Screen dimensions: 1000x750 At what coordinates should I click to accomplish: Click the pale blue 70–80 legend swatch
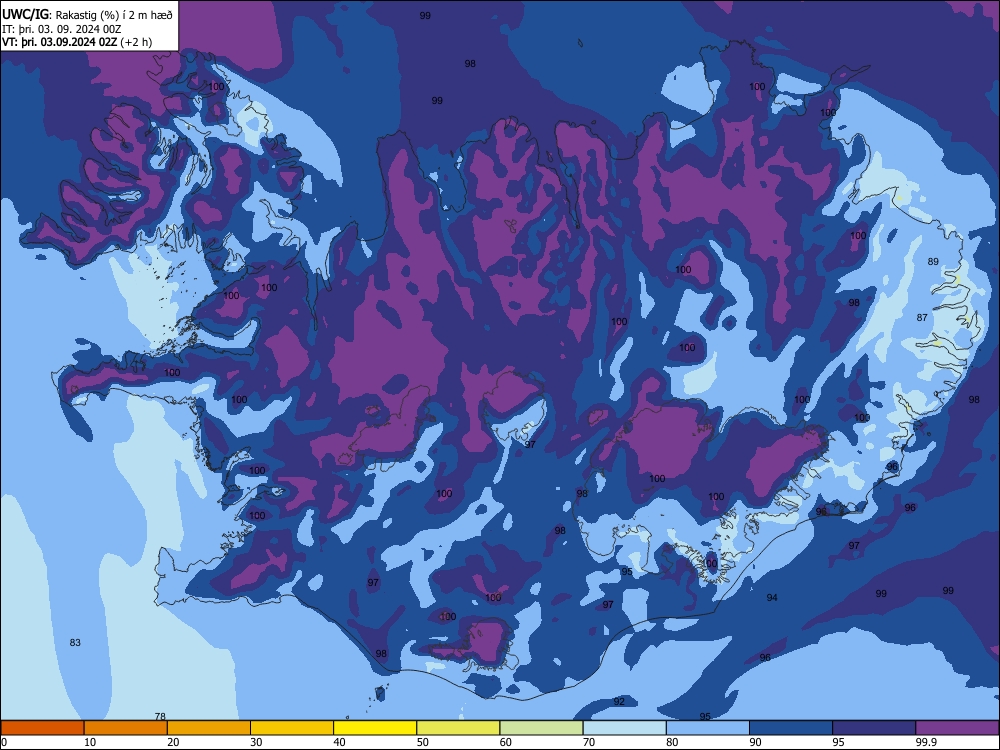point(624,728)
